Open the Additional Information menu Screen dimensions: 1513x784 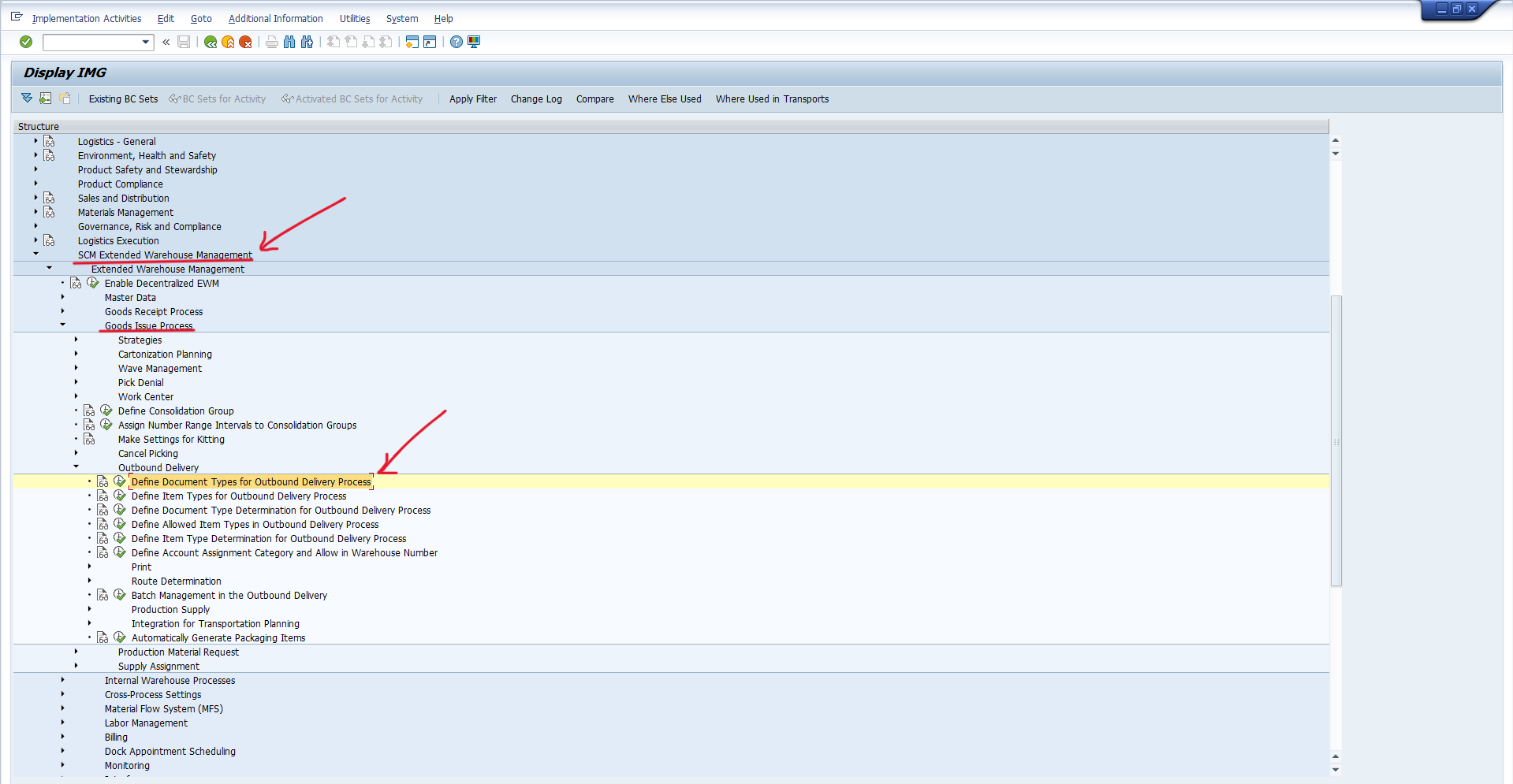pyautogui.click(x=275, y=18)
